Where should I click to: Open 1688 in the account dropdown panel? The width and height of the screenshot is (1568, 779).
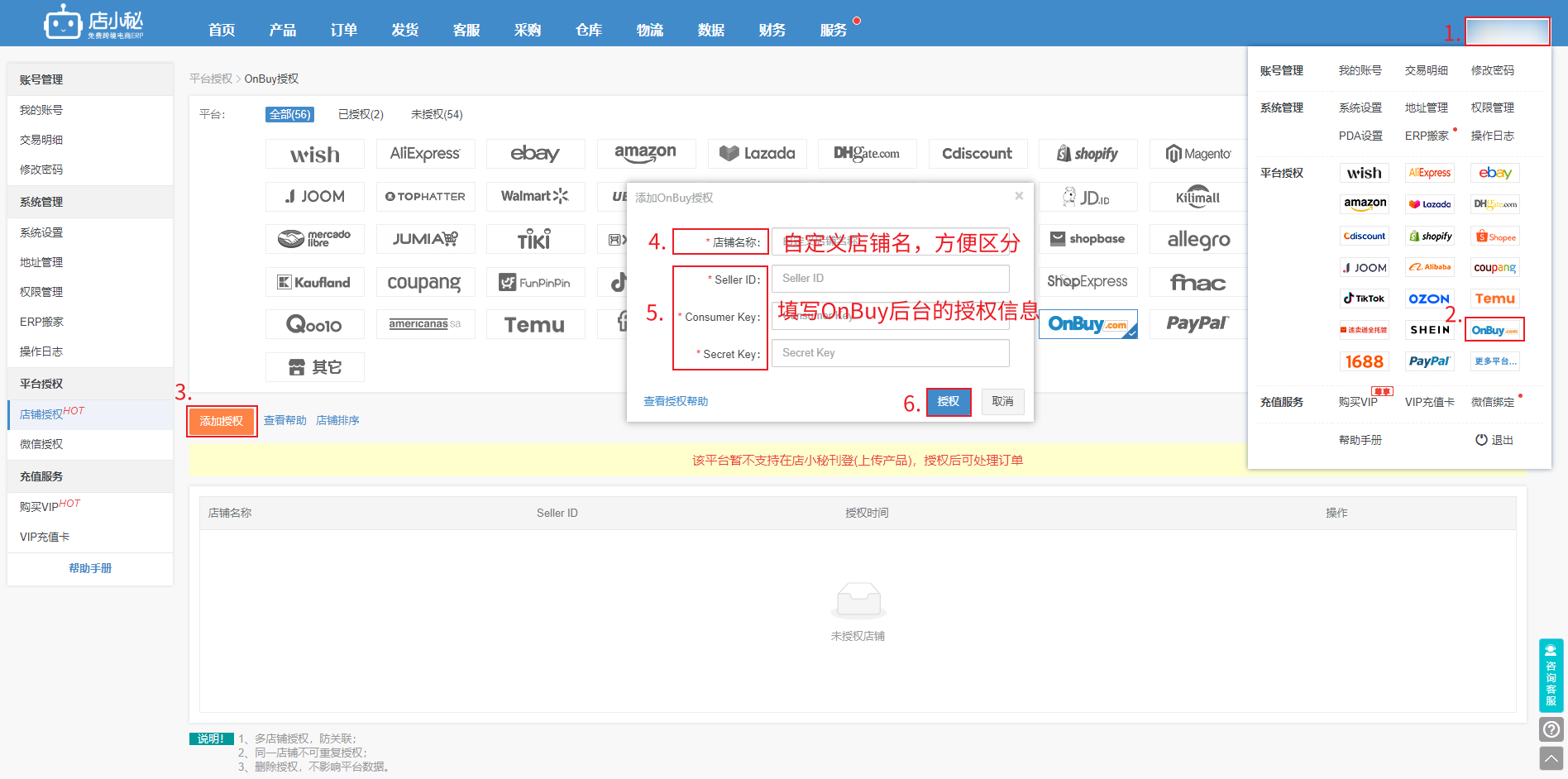tap(1364, 361)
